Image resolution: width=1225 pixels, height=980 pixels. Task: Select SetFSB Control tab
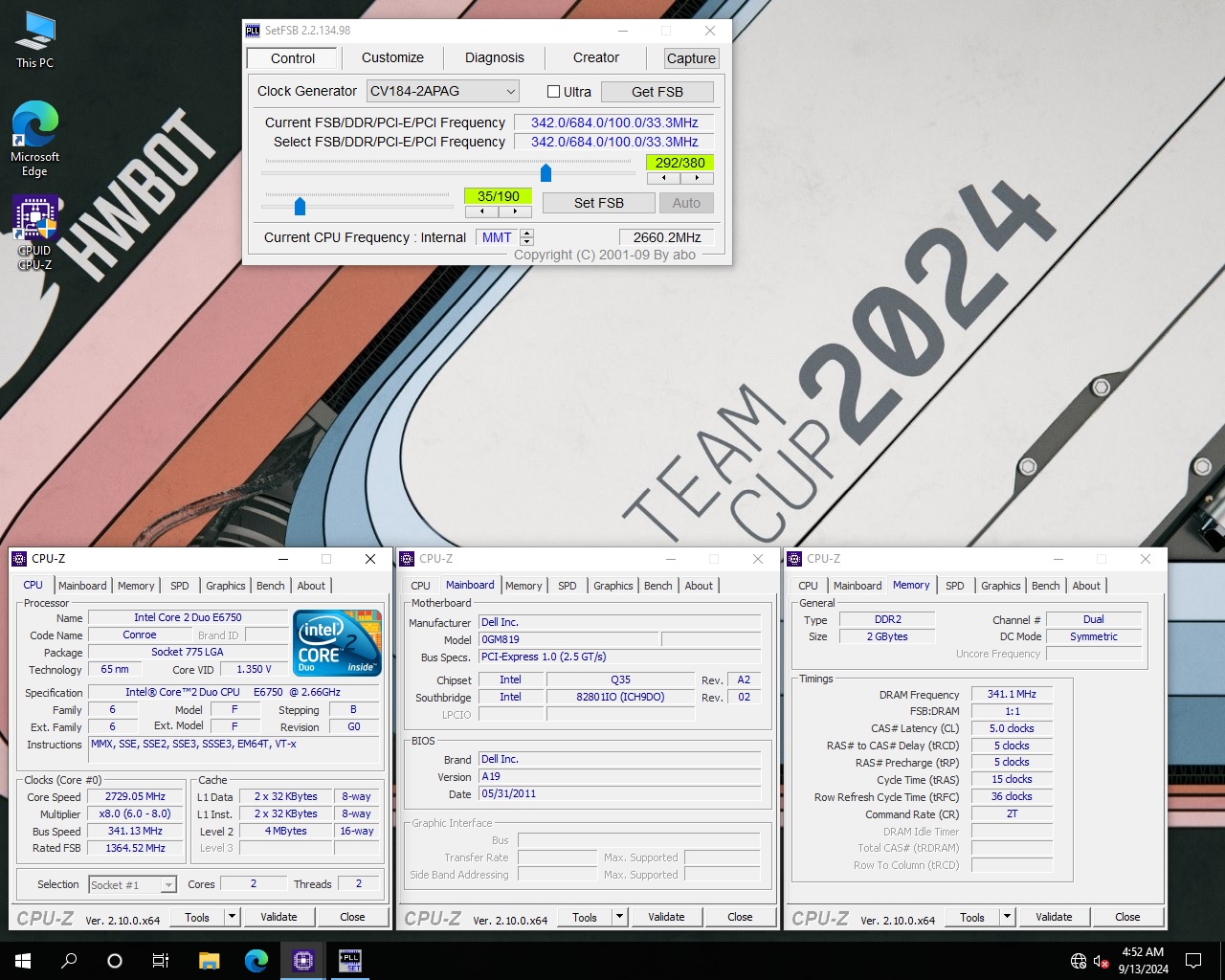tap(293, 58)
